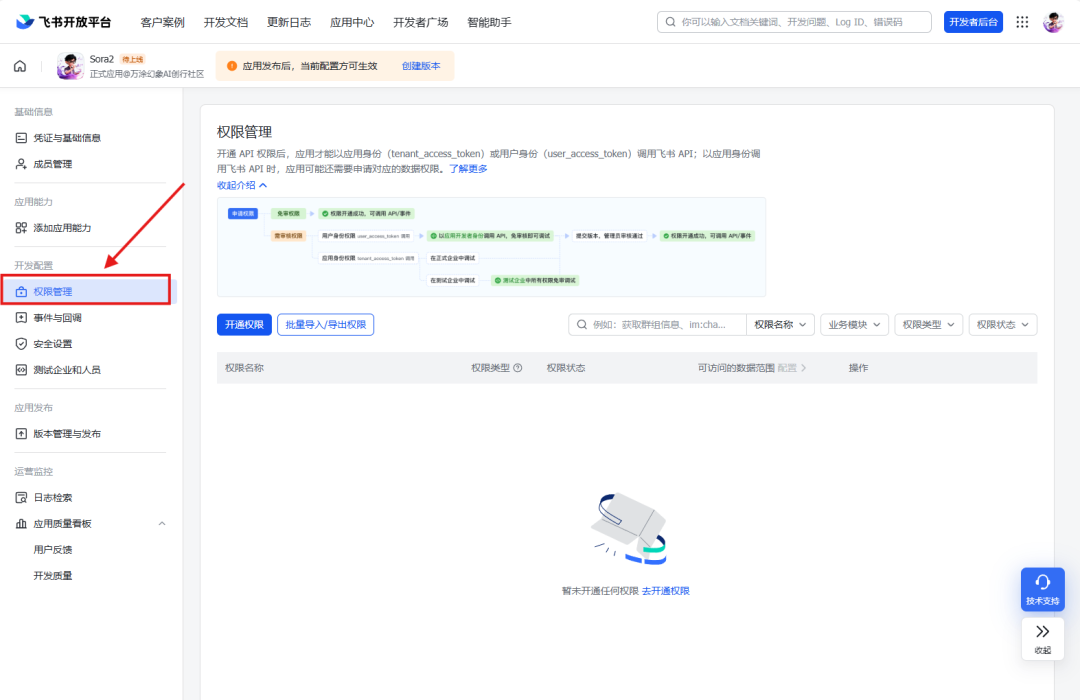Click the 版本管理与发布 upload icon
Viewport: 1080px width, 700px height.
click(21, 434)
